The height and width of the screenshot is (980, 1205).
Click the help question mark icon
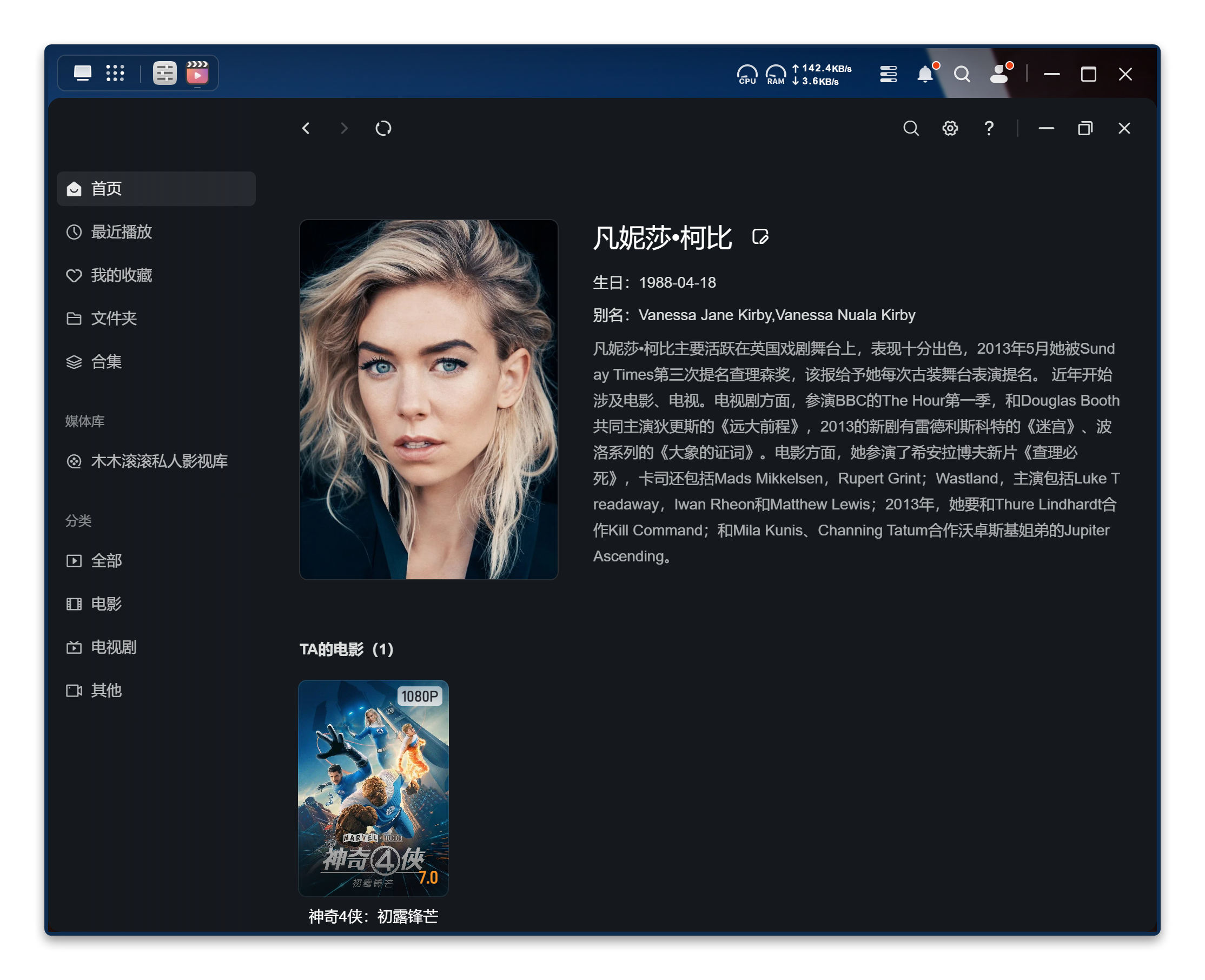pos(989,128)
